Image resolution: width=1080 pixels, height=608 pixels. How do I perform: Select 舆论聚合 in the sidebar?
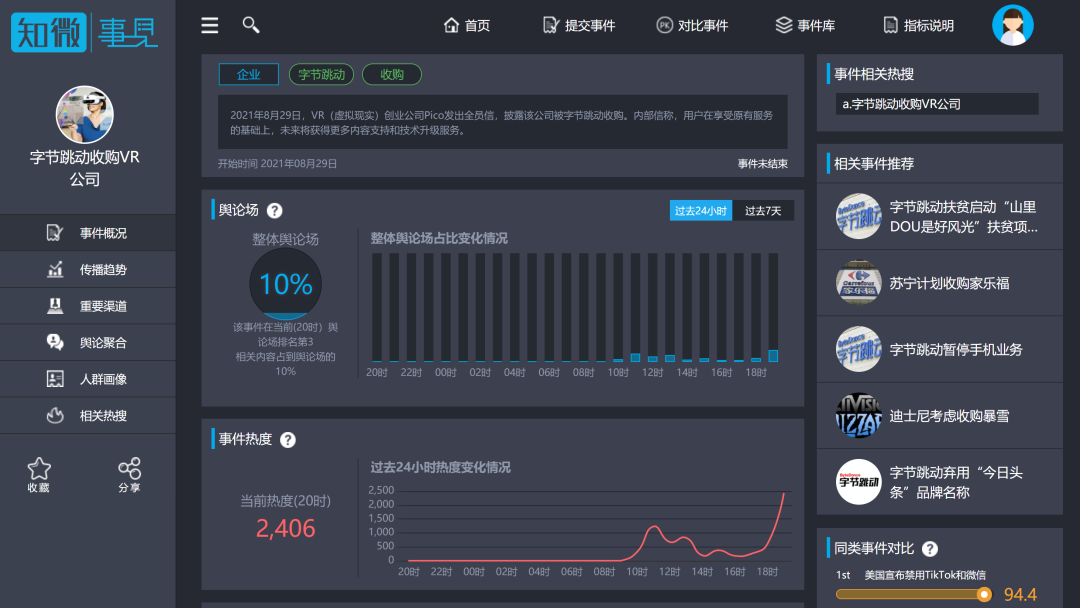click(x=87, y=342)
